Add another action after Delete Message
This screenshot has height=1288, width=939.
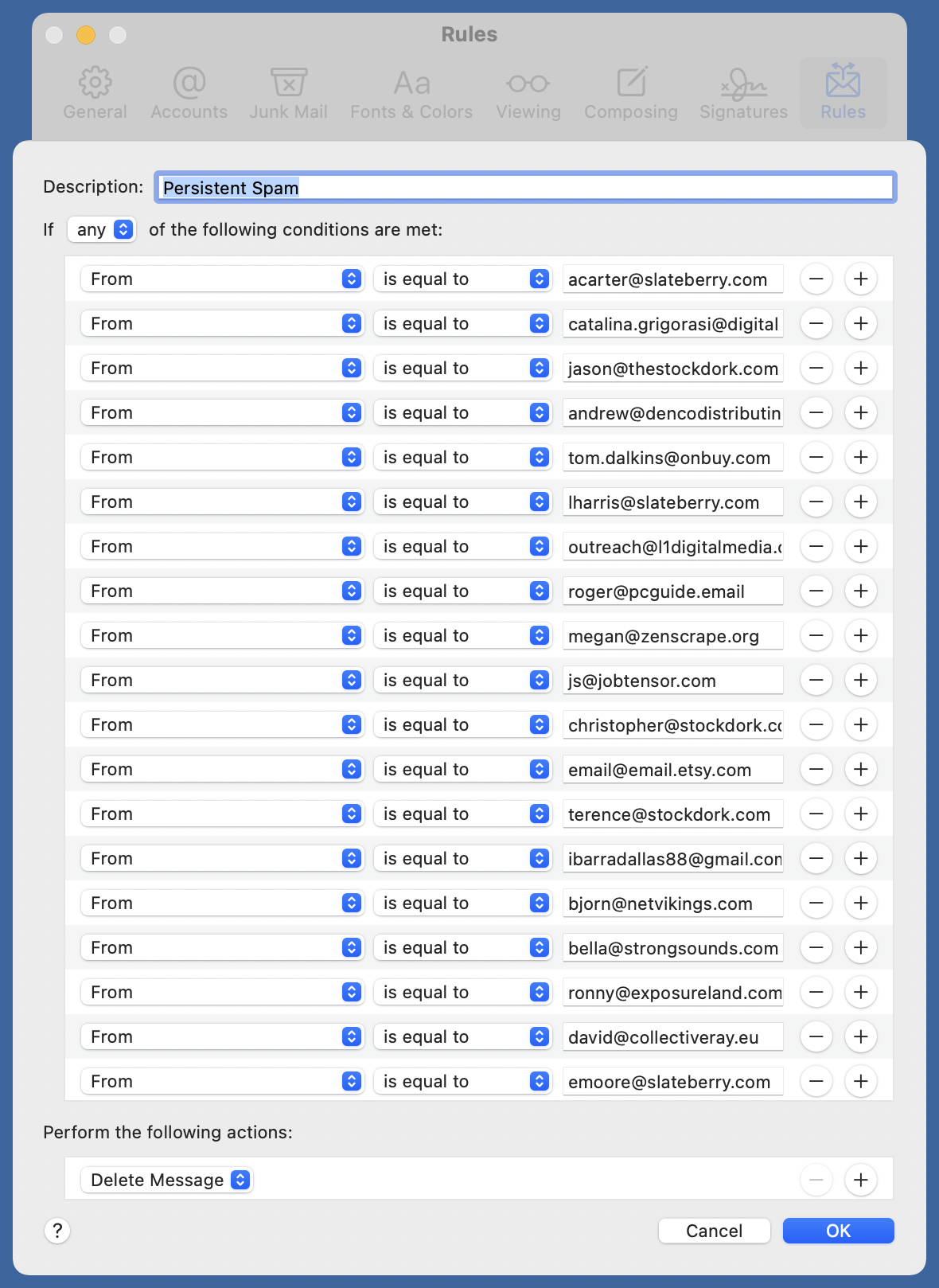click(860, 1180)
